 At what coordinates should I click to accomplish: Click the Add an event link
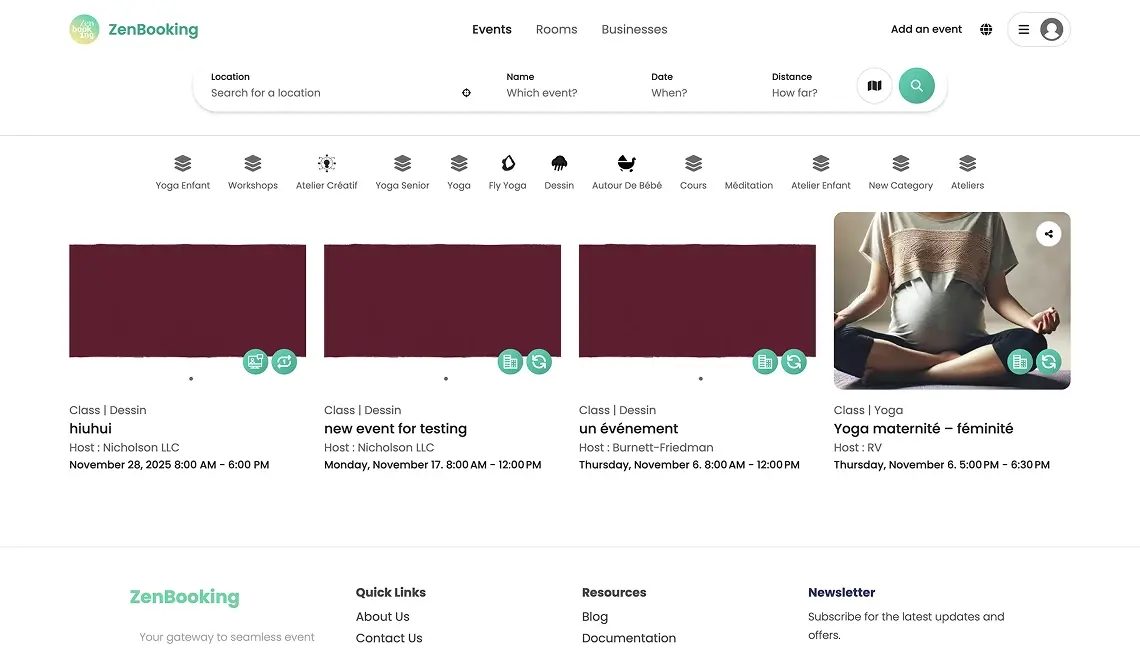[x=926, y=30]
